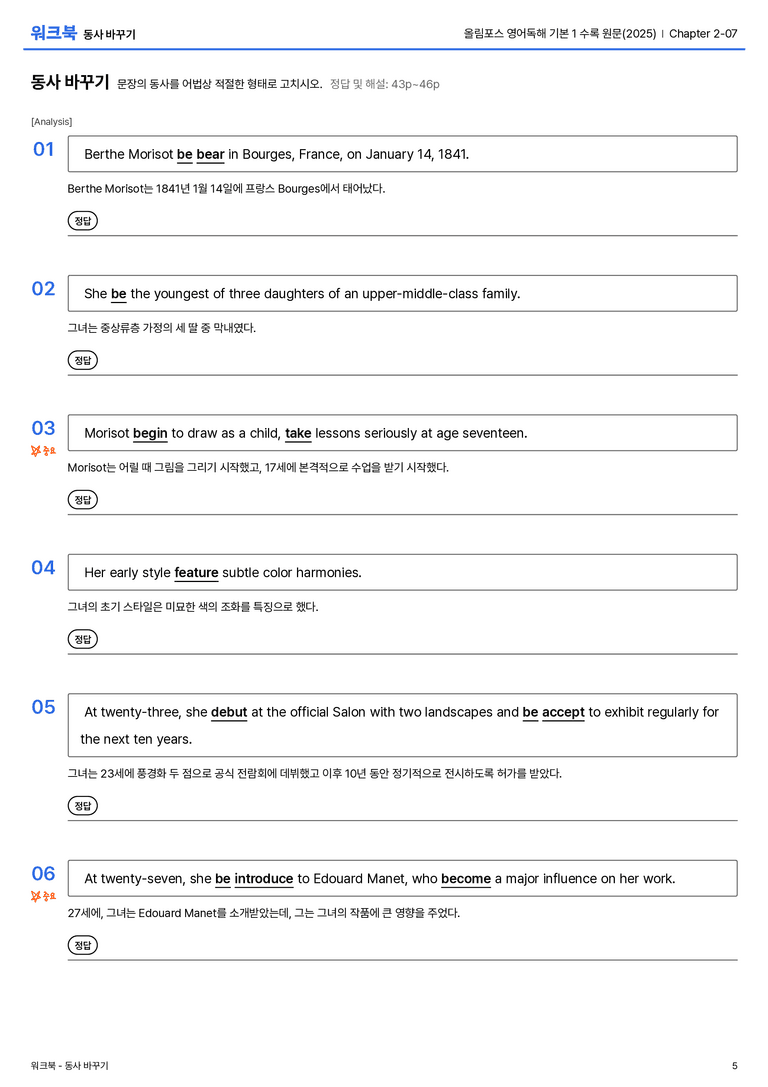This screenshot has height=1087, width=768.
Task: Click the 정답 badge under question 01
Action: coord(82,221)
